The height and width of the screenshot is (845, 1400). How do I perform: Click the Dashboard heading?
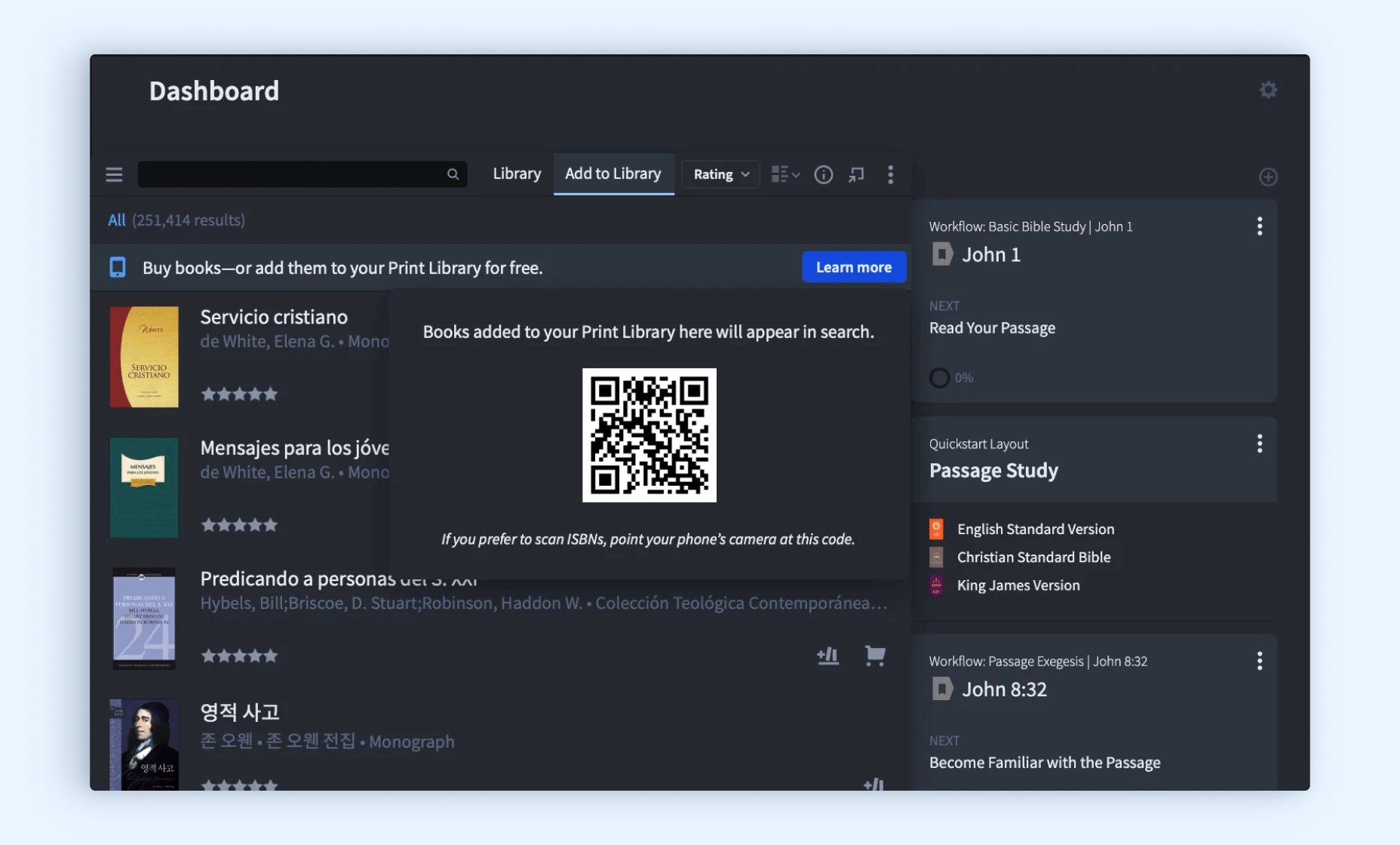click(213, 91)
